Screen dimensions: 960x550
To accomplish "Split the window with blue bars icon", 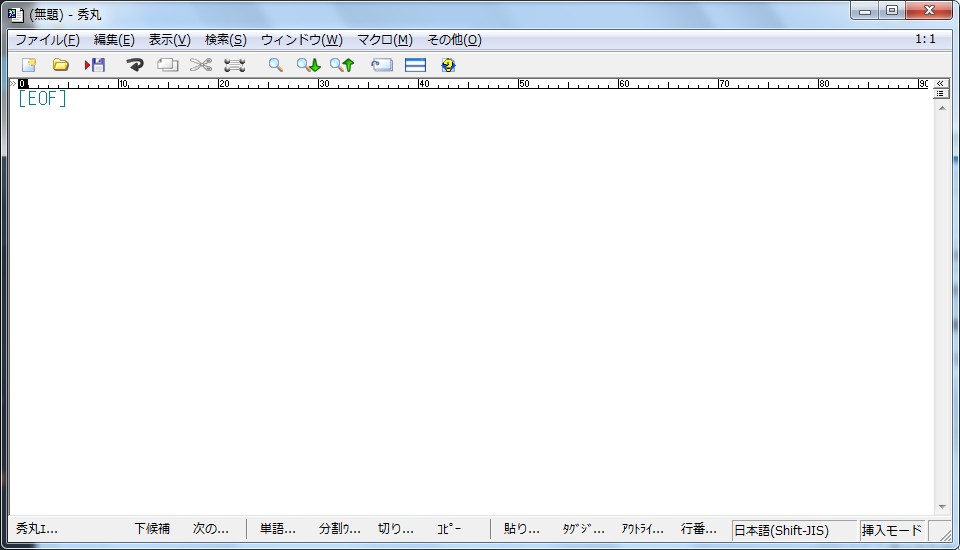I will pyautogui.click(x=416, y=65).
